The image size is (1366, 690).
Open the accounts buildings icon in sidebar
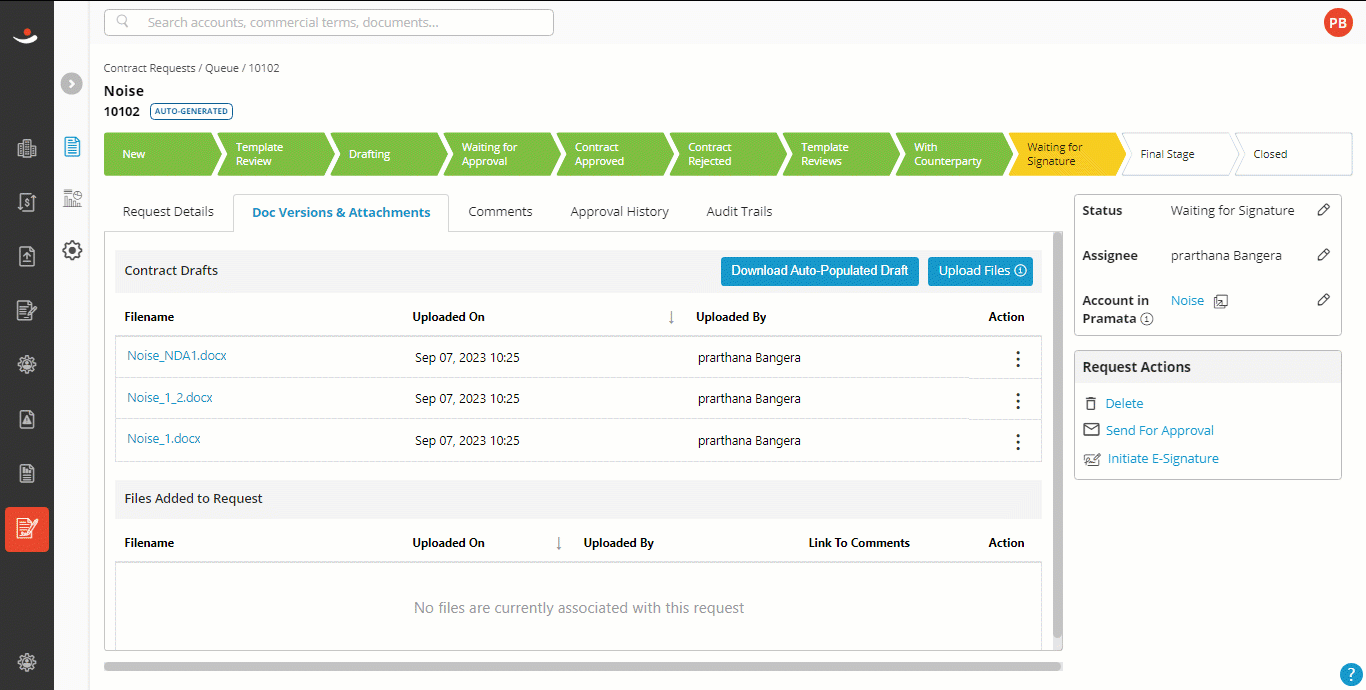pos(27,149)
